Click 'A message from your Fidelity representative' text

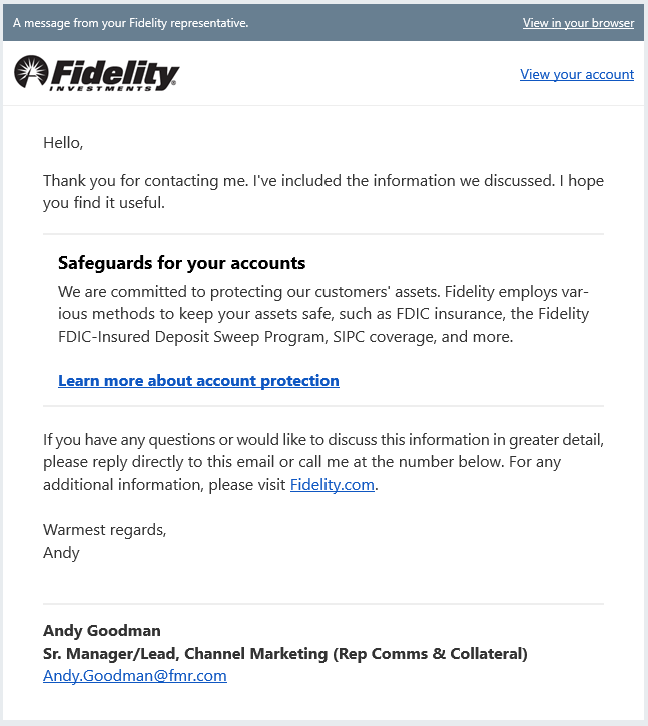point(130,22)
